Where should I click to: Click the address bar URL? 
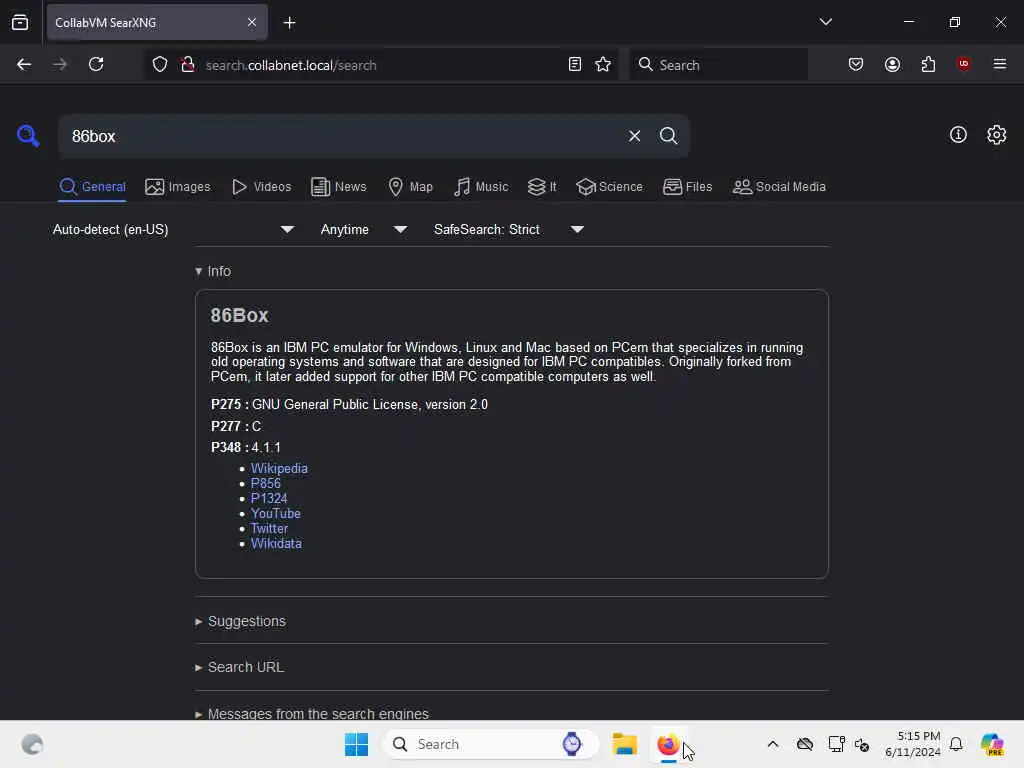tap(291, 65)
